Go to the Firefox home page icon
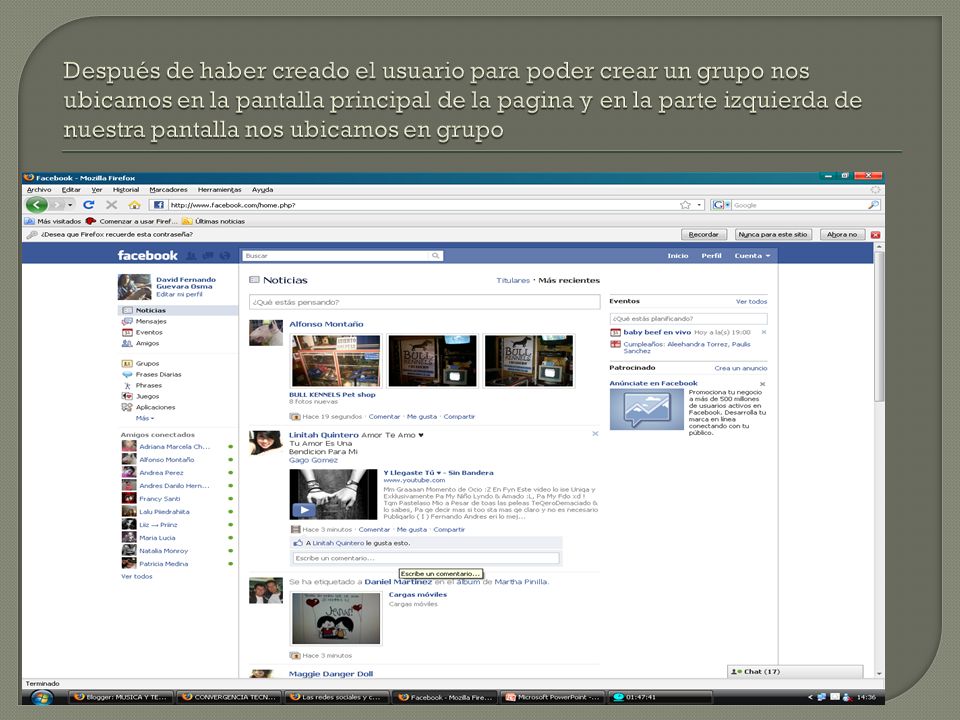960x720 pixels. pyautogui.click(x=134, y=205)
